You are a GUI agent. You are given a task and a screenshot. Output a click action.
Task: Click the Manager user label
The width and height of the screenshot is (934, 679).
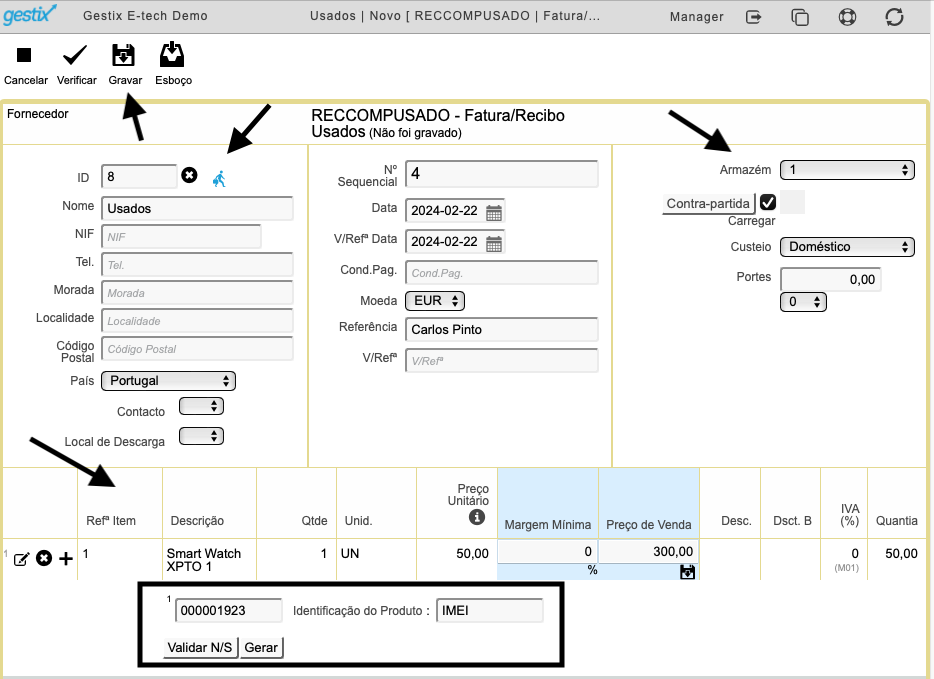(696, 17)
